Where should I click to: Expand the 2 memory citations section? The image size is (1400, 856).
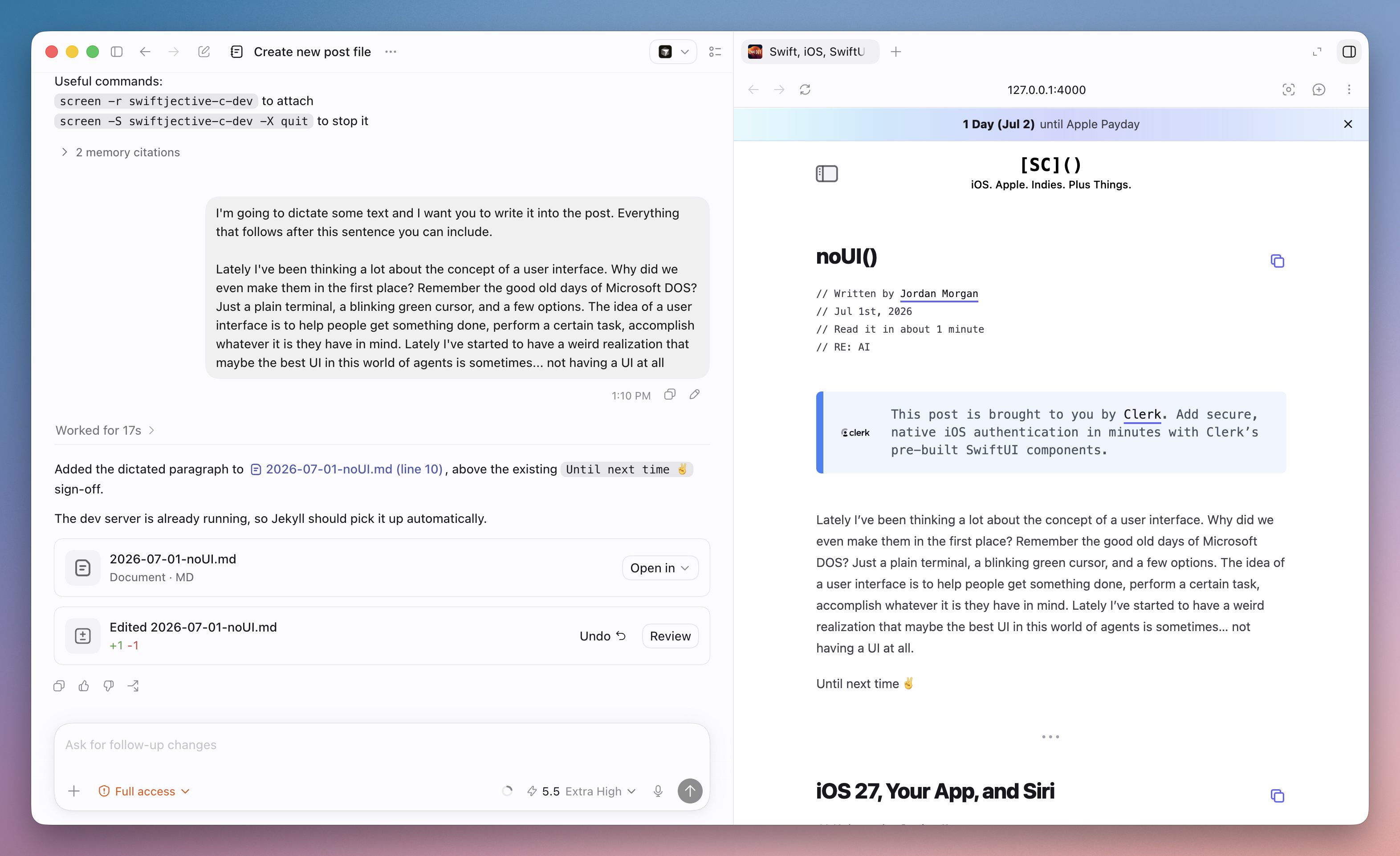120,152
